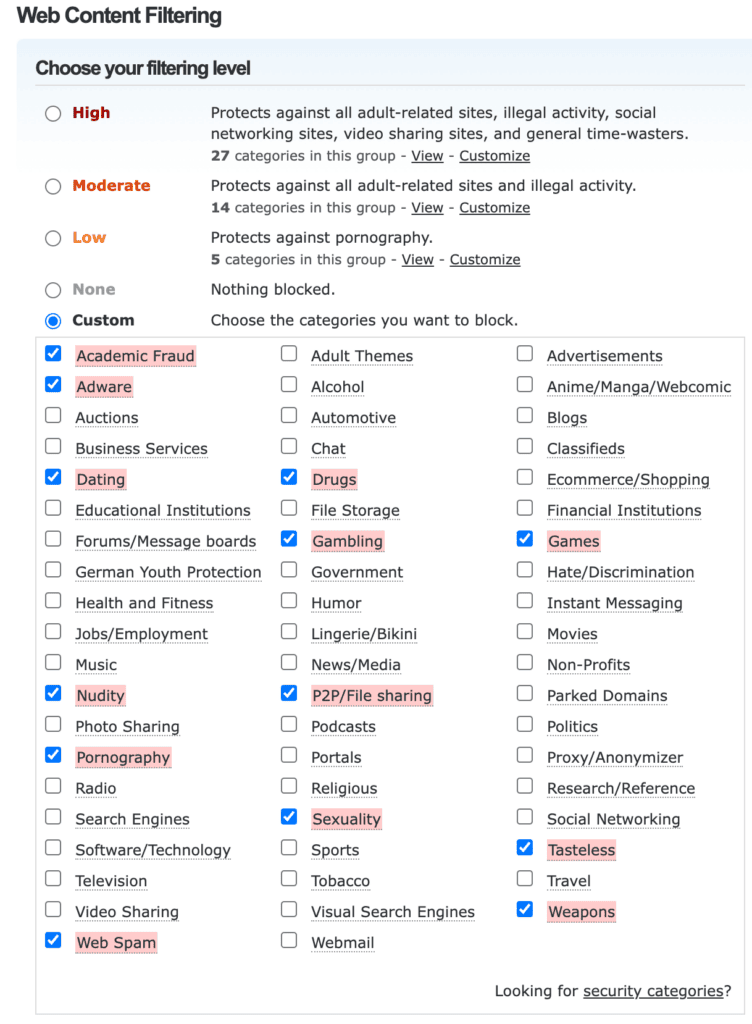Check the Webmail category box
The height and width of the screenshot is (1024, 752).
[289, 941]
